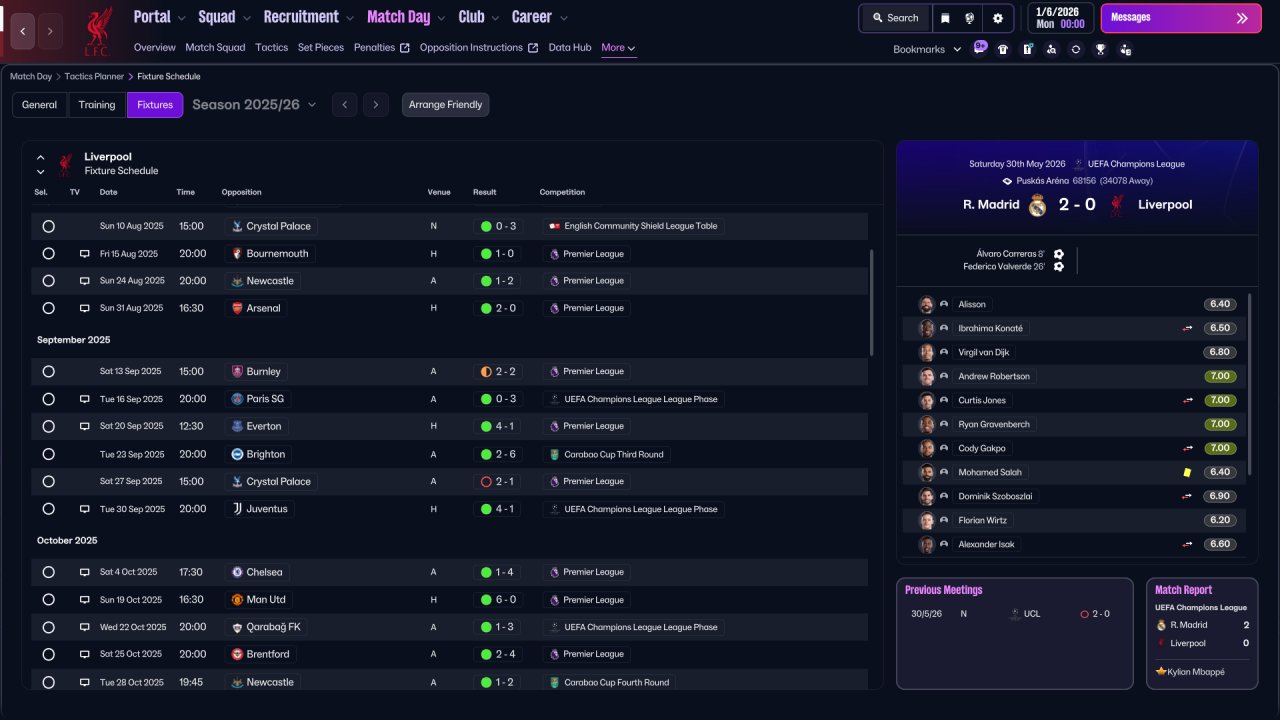Select the Brighton fixture radio button
This screenshot has height=720, width=1280.
48,454
